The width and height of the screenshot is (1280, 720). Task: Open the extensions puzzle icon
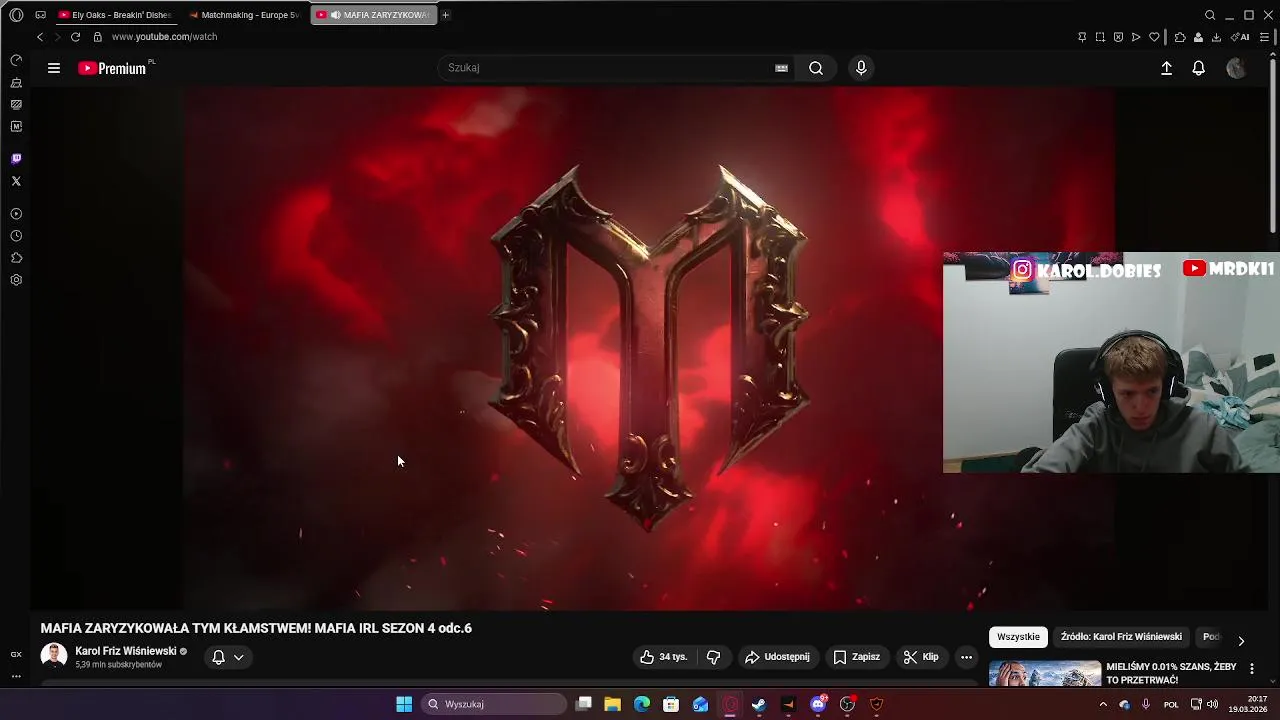coord(1180,37)
